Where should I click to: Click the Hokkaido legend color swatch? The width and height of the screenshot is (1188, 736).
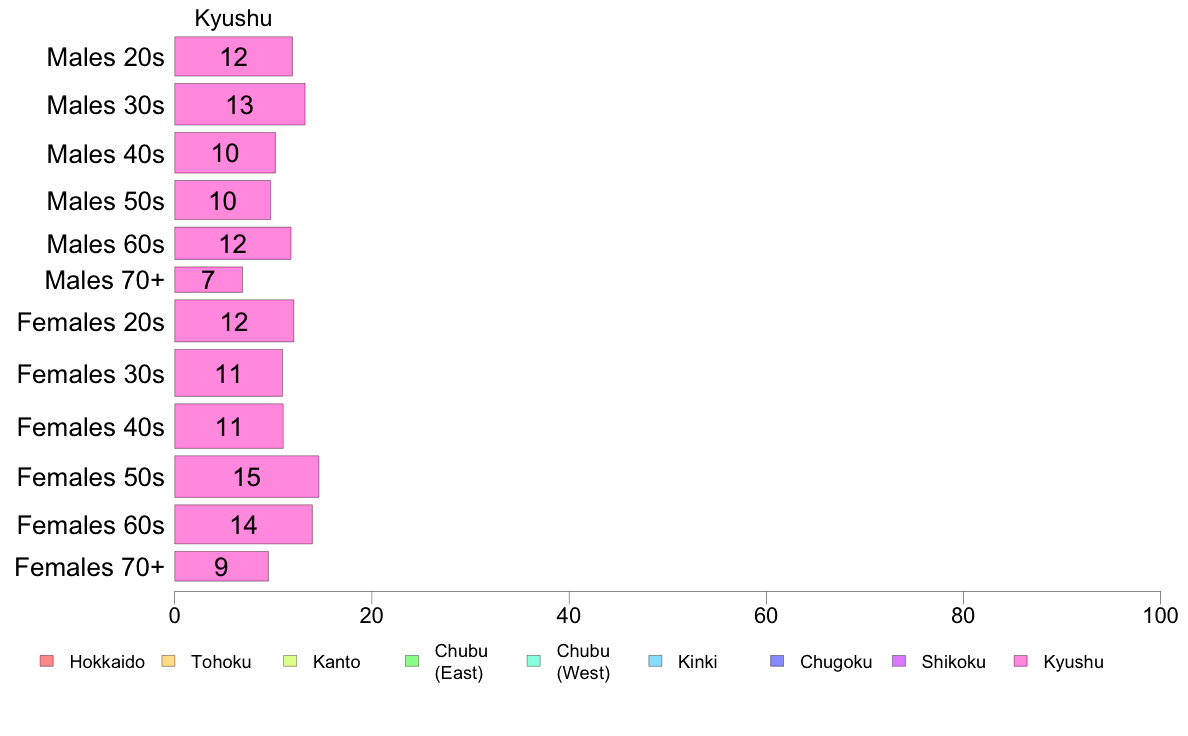[47, 661]
